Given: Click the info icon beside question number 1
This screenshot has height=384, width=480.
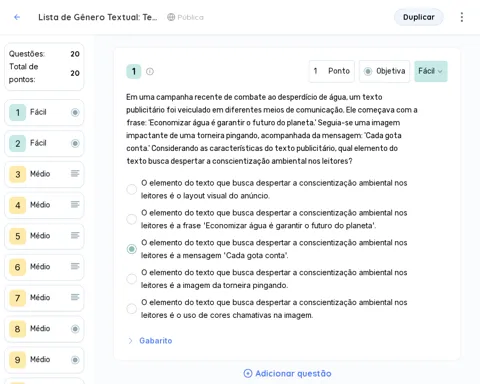Looking at the screenshot, I should coord(150,71).
